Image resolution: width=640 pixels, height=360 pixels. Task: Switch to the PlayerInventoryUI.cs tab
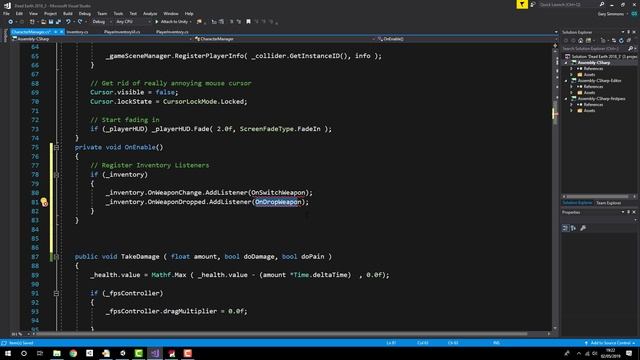click(122, 32)
